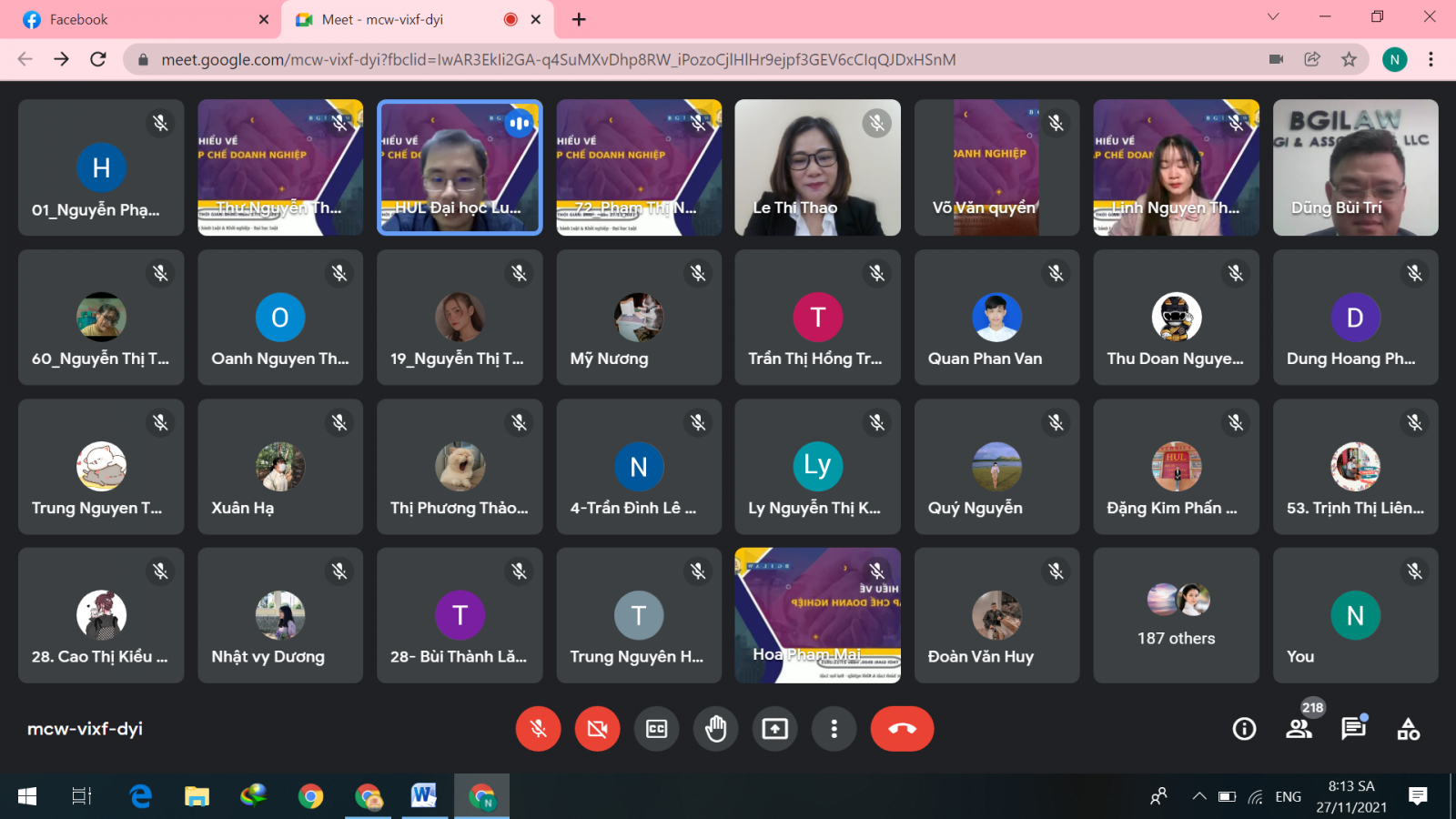The width and height of the screenshot is (1456, 819).
Task: Toggle microphone on in call controls
Action: [x=538, y=729]
